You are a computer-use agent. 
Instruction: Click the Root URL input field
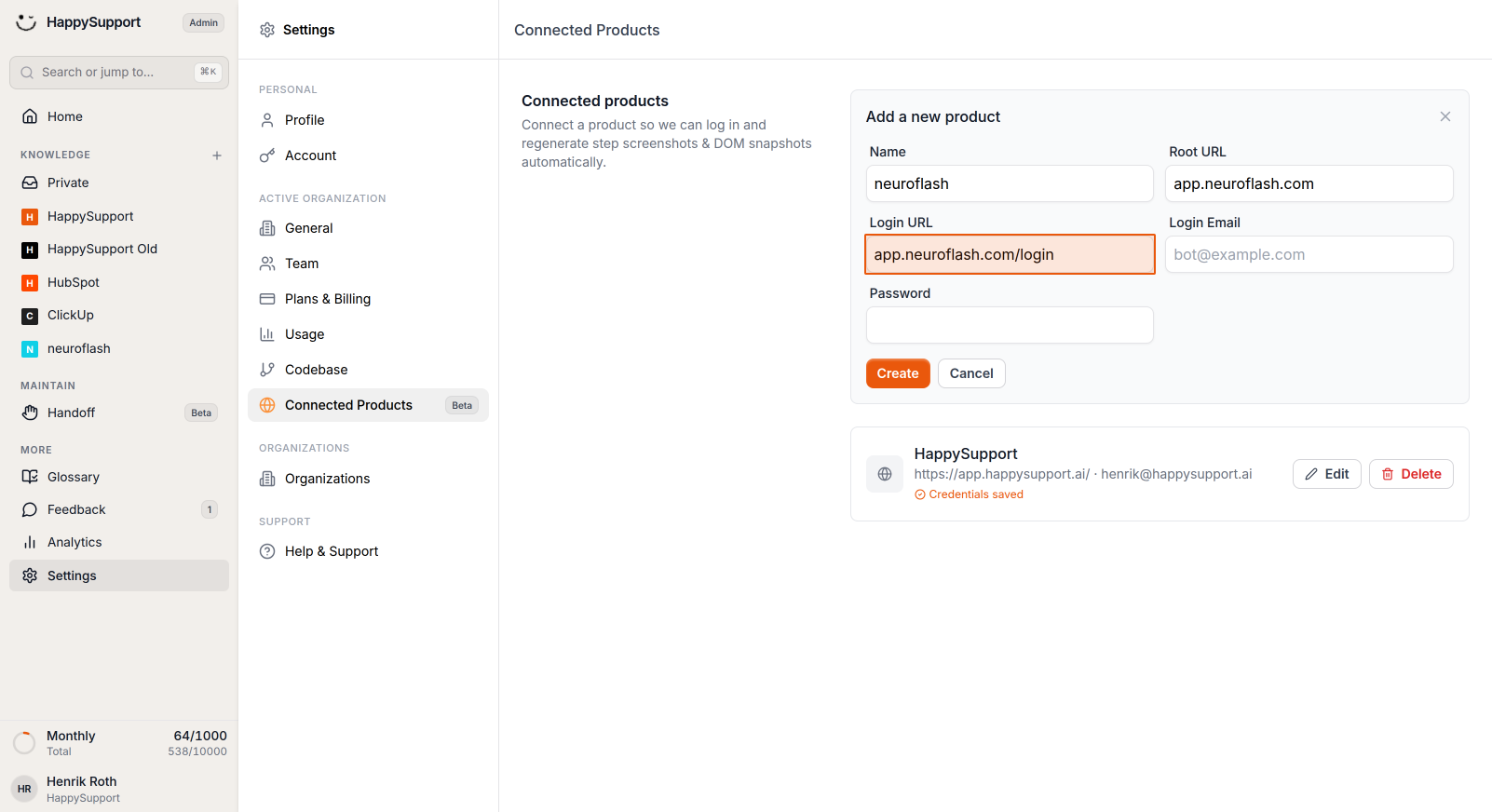tap(1309, 183)
